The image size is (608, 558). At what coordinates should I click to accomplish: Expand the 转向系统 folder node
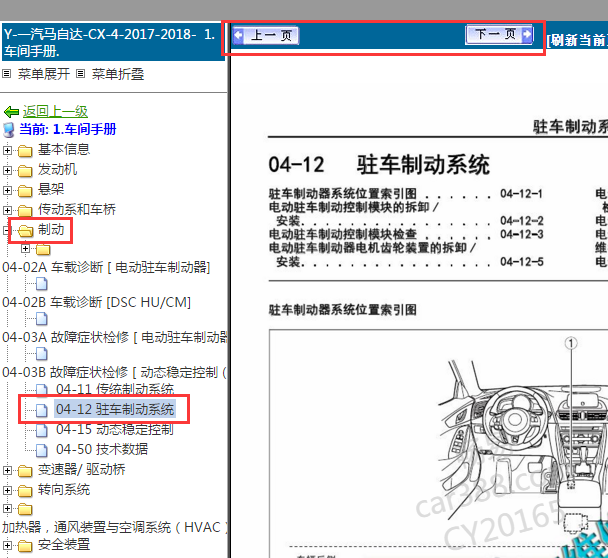point(7,491)
